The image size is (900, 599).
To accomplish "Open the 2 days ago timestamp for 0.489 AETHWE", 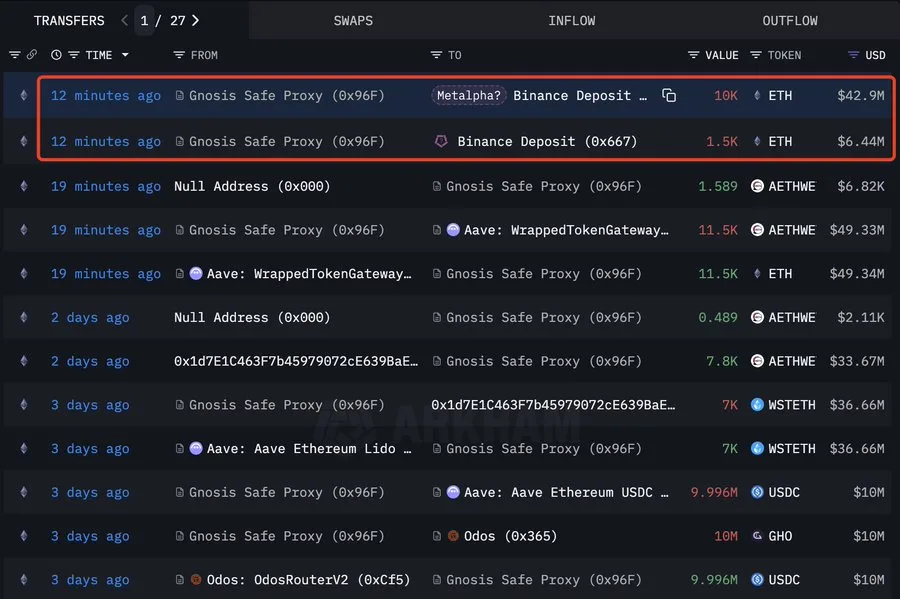I will (90, 317).
